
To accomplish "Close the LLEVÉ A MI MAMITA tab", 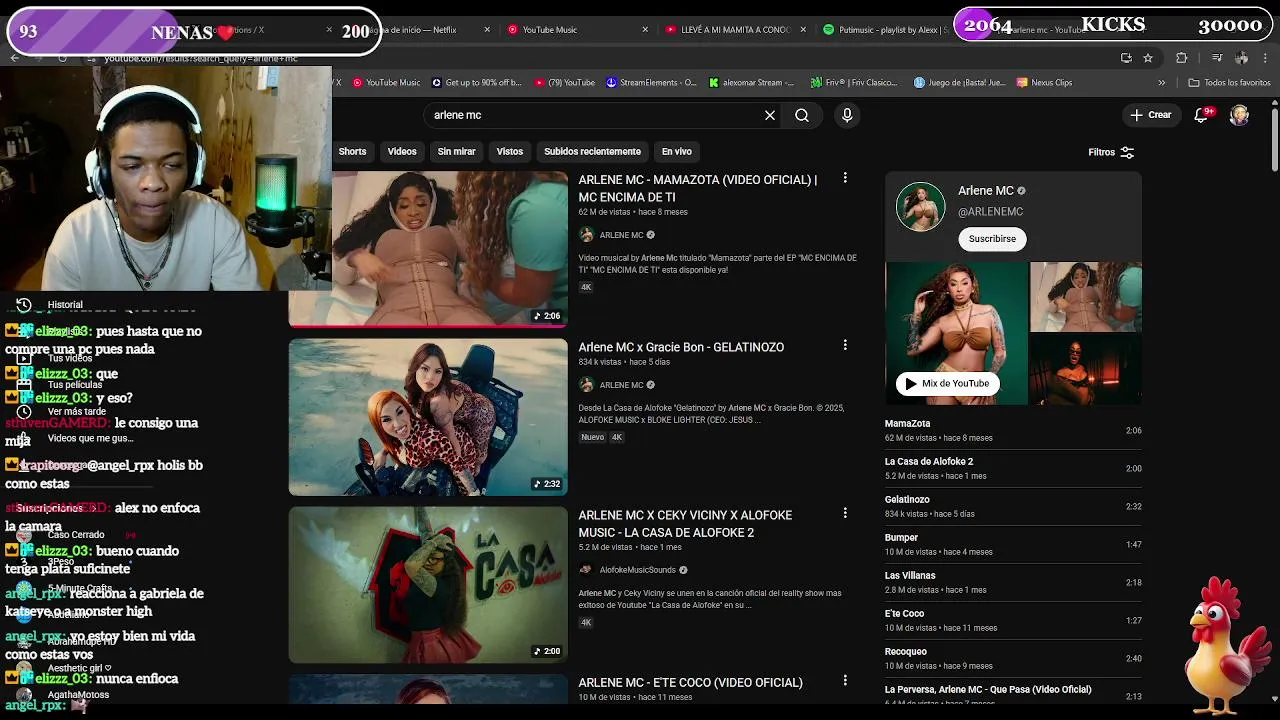I will click(x=803, y=30).
